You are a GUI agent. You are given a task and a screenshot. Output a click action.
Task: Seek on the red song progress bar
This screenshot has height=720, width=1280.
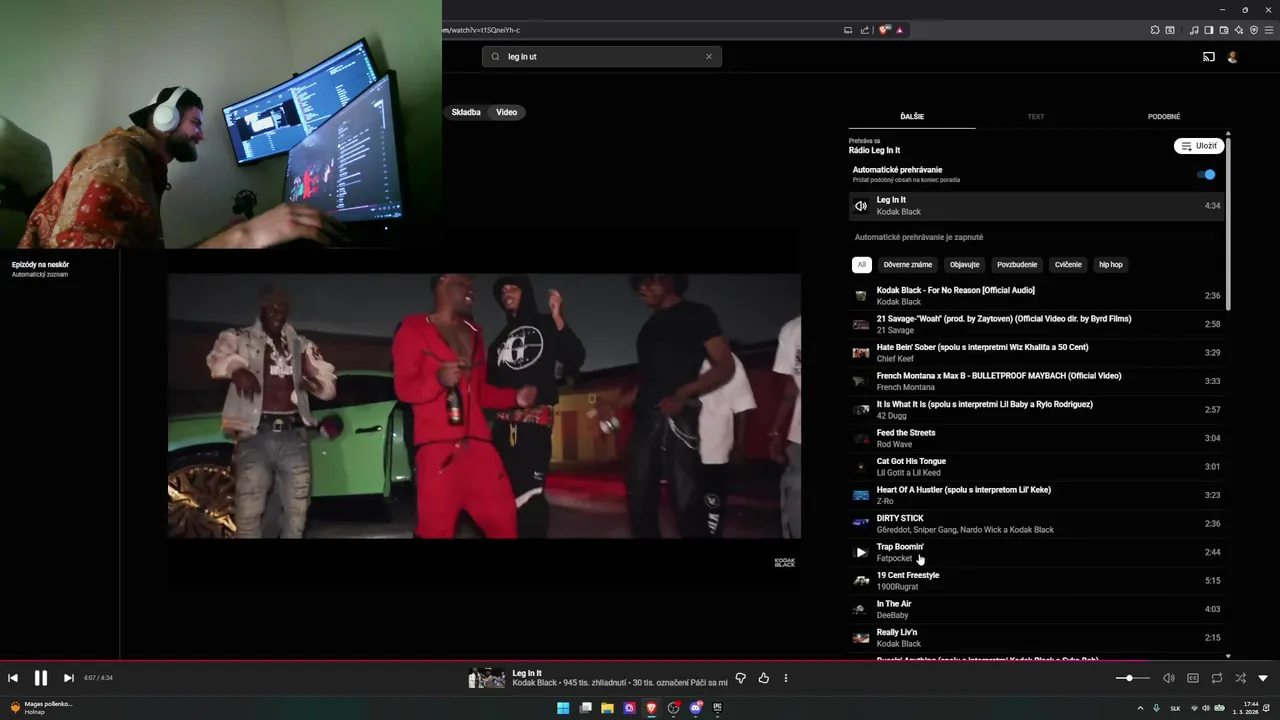640,660
